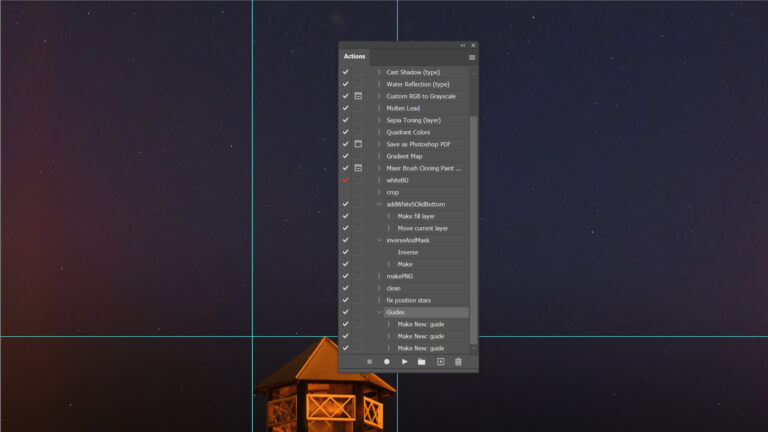Select the clean action name

[393, 288]
